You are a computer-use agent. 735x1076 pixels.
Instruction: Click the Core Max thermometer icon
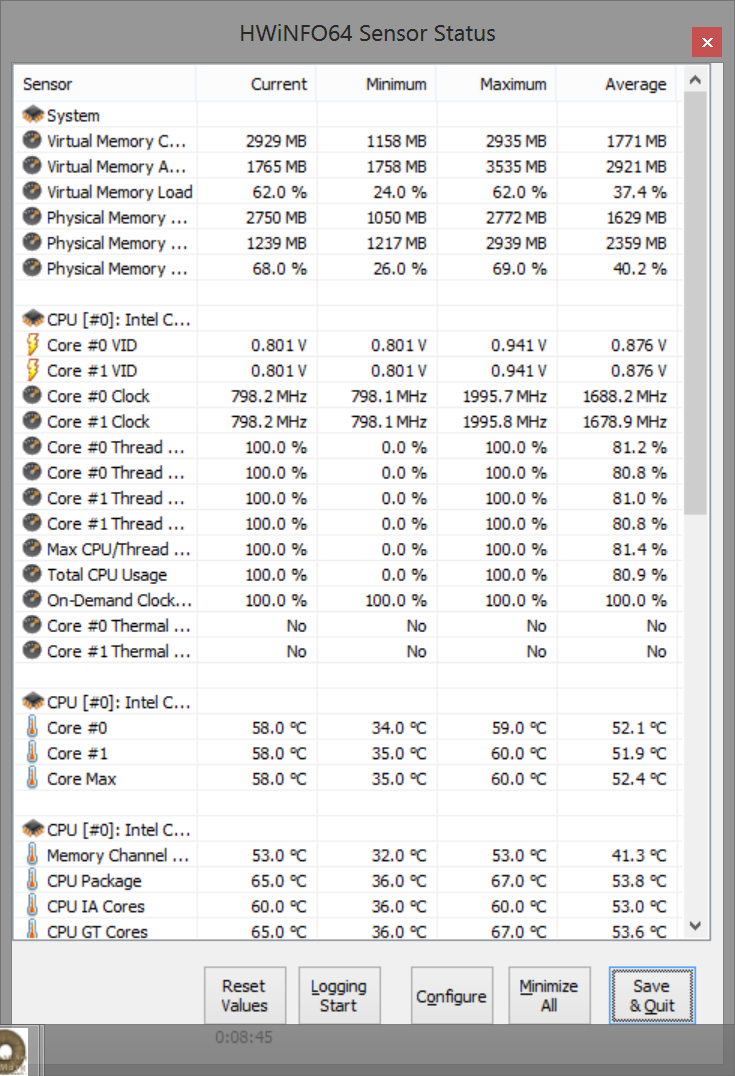(x=33, y=779)
